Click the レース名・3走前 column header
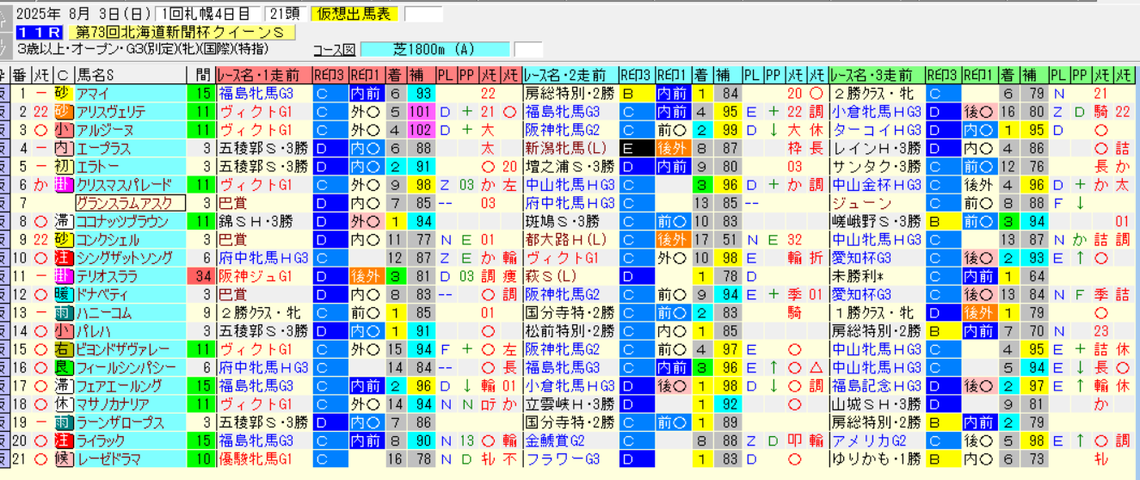This screenshot has height=480, width=1140. click(x=876, y=74)
